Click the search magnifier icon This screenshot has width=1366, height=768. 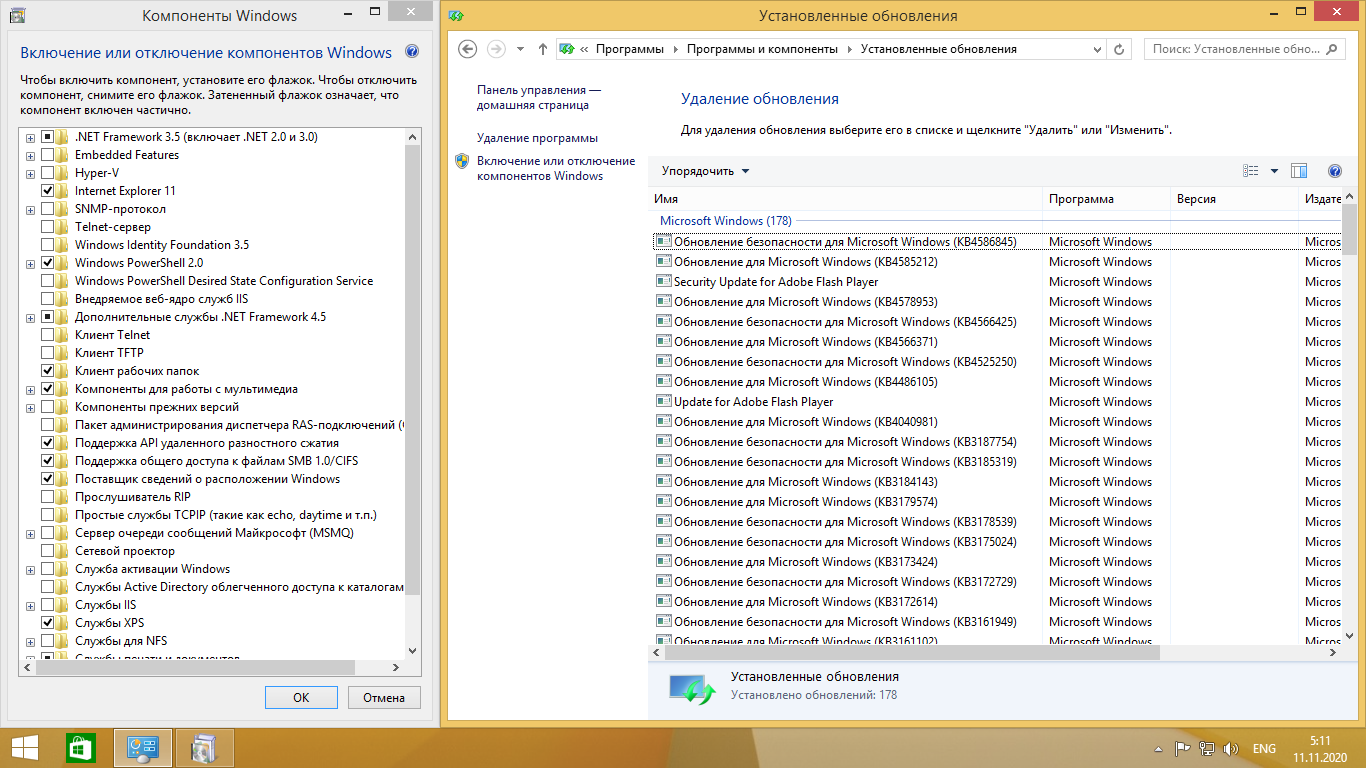[x=1331, y=48]
